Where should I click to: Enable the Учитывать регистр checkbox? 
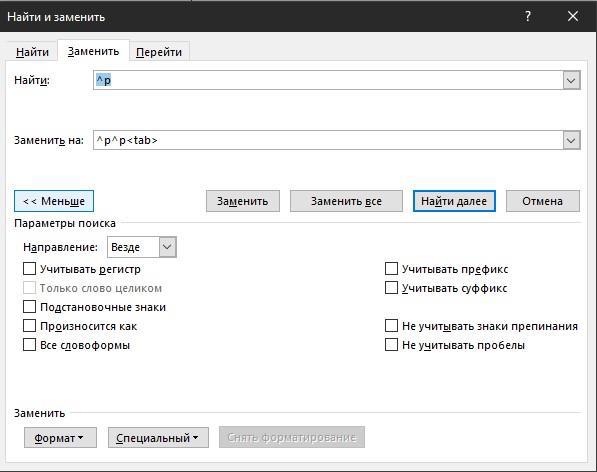click(29, 269)
